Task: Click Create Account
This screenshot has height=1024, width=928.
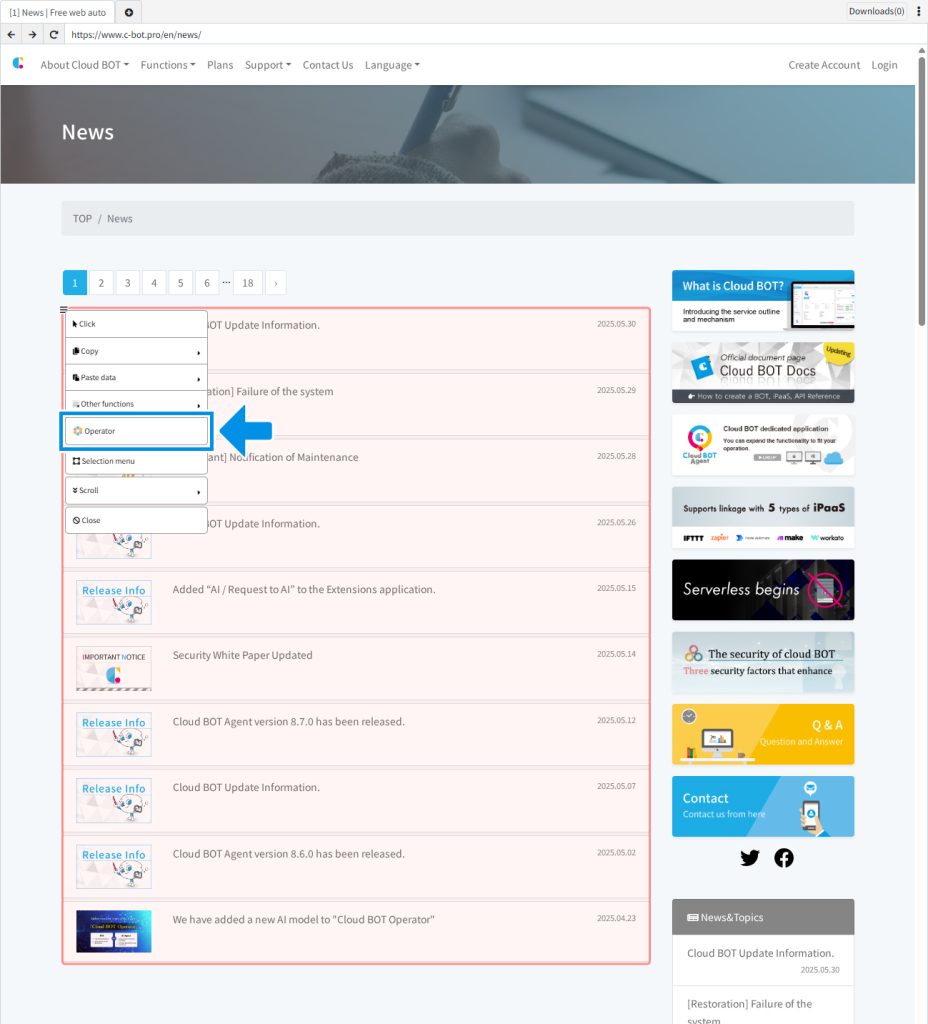Action: pos(824,65)
